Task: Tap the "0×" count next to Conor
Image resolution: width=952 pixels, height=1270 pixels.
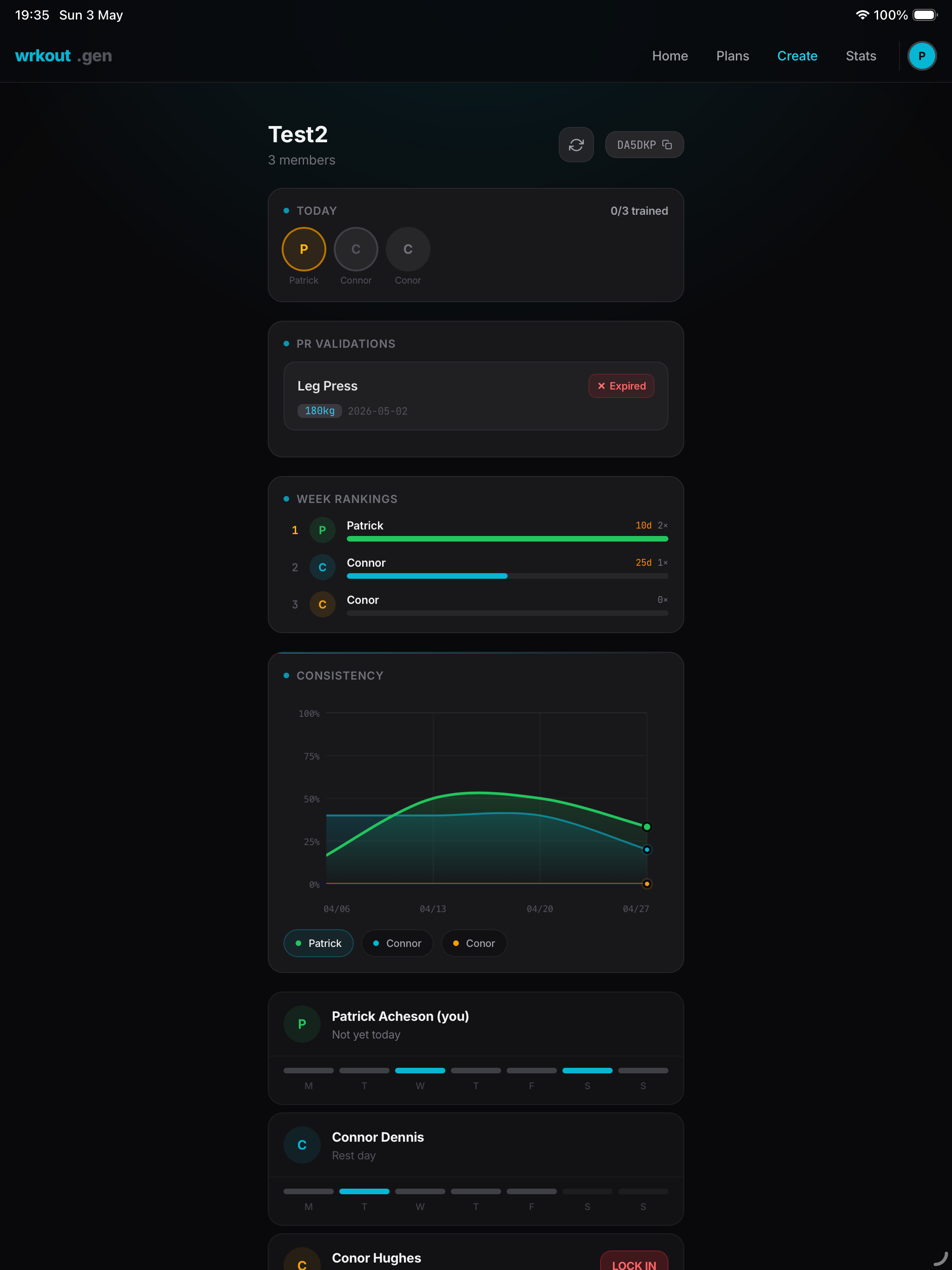Action: (662, 600)
